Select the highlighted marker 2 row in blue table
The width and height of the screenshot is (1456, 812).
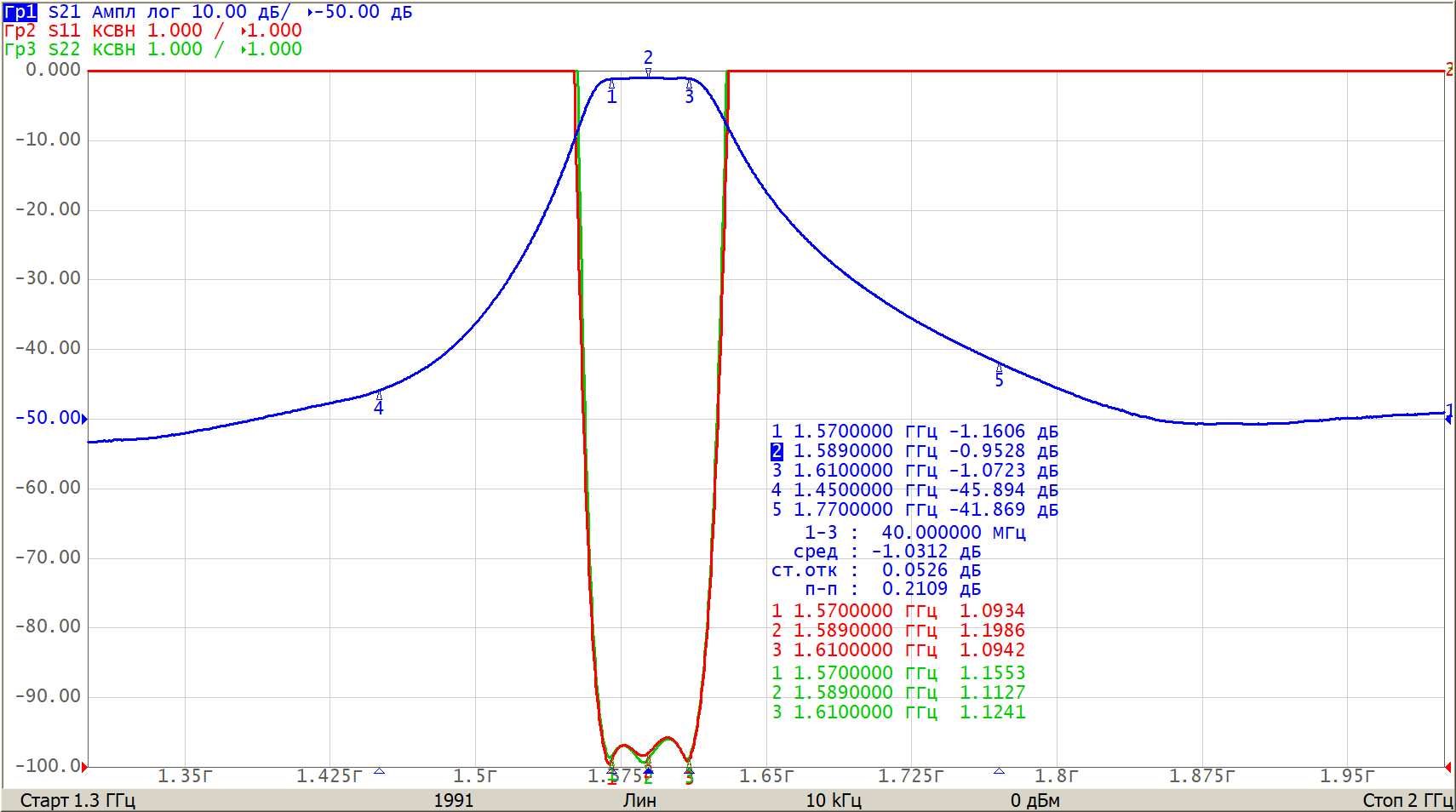pos(914,451)
